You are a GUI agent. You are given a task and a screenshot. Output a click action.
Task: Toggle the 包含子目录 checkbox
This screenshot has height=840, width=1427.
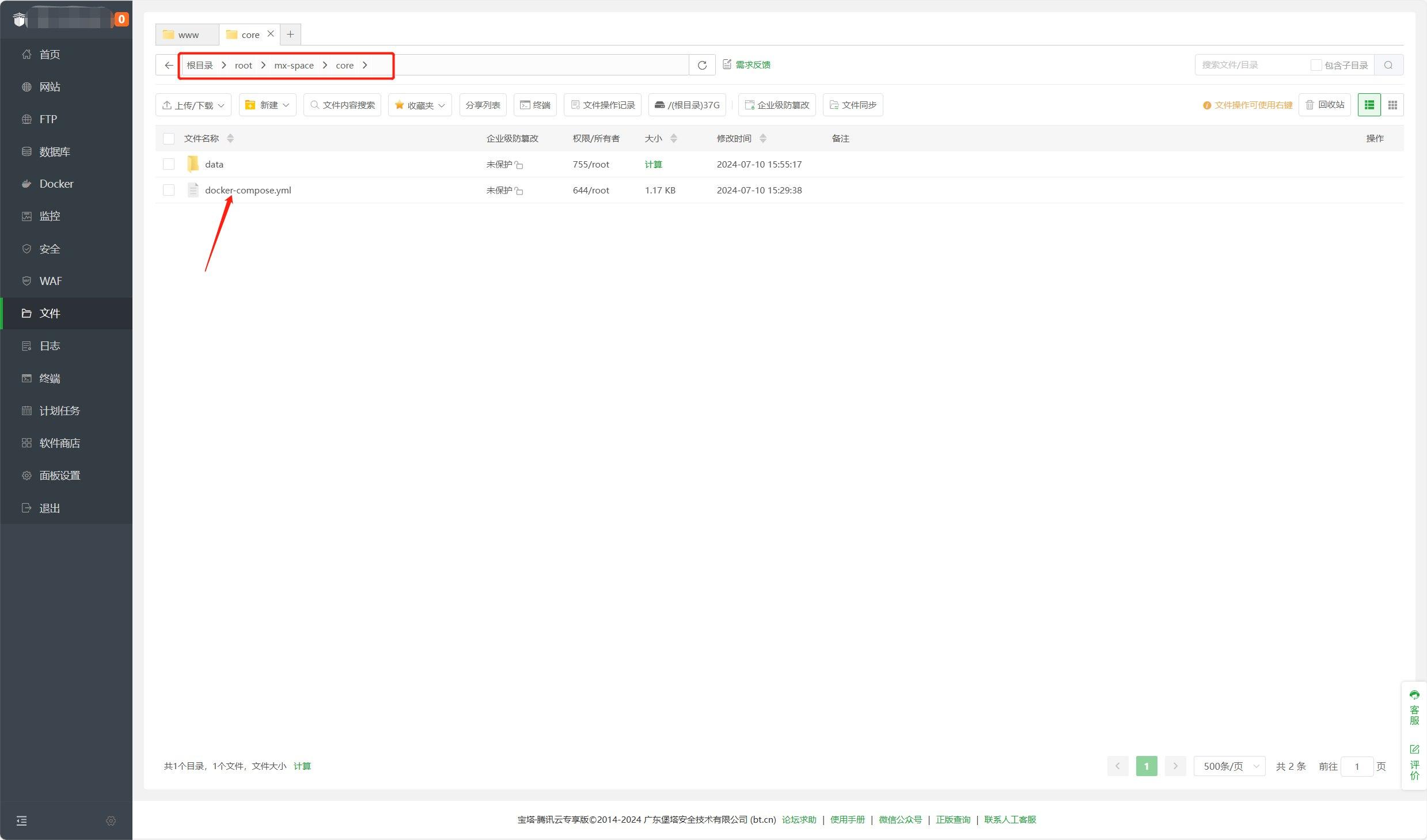pos(1316,65)
